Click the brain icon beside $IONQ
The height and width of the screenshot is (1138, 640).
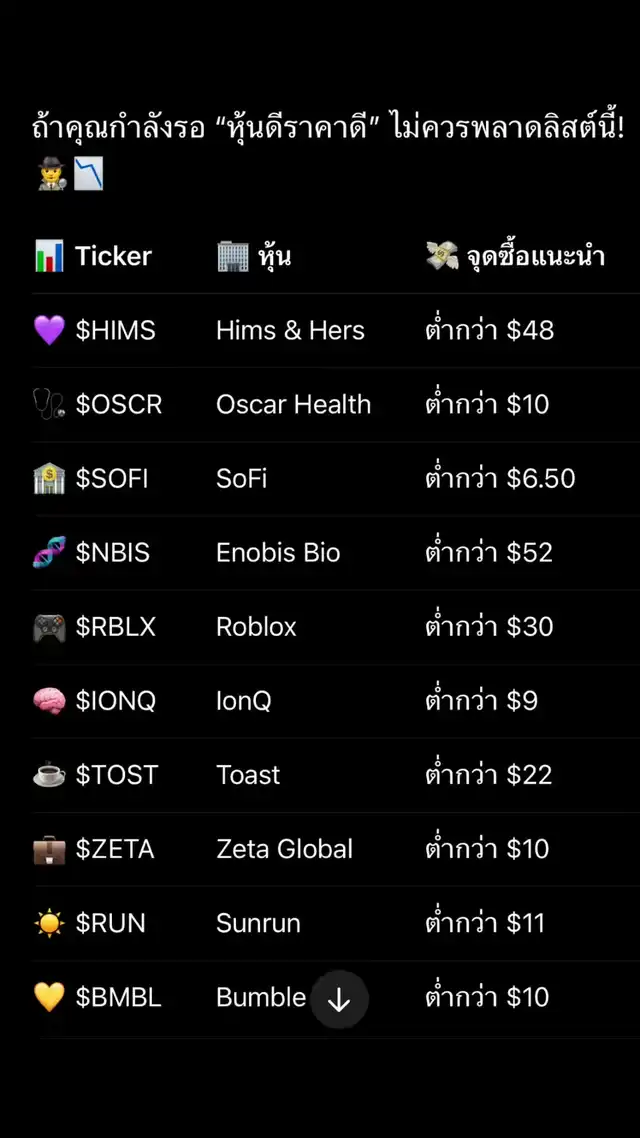pyautogui.click(x=49, y=701)
